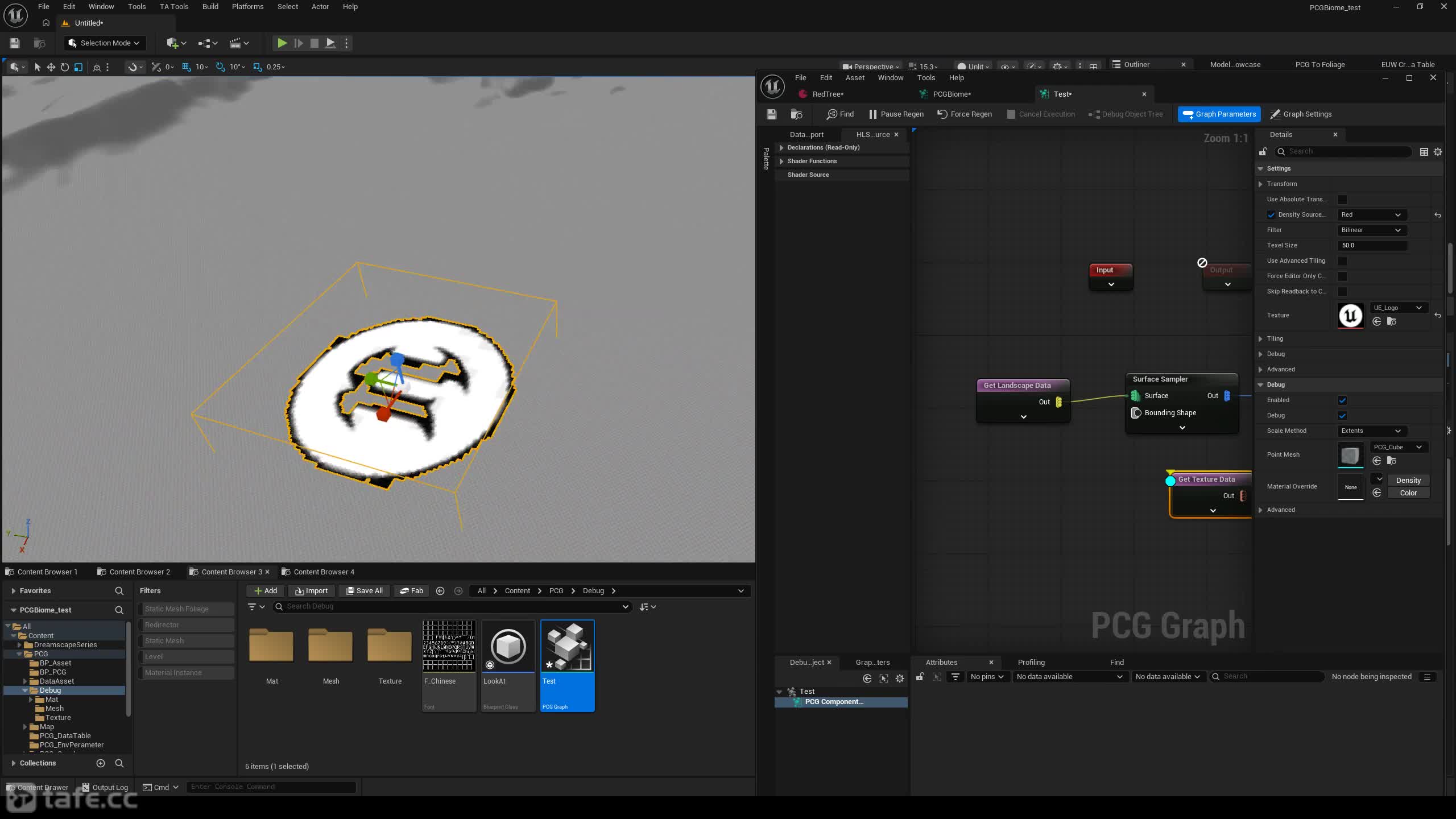Viewport: 1456px width, 819px height.
Task: Activate the Scale tool
Action: point(78,67)
